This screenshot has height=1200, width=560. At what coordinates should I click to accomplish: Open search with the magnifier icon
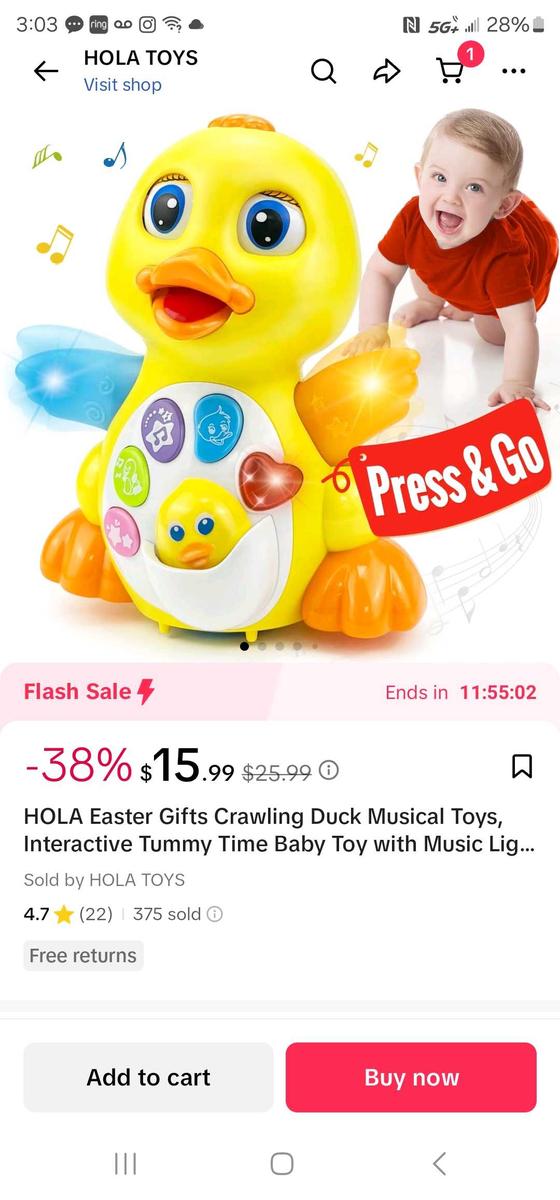(x=324, y=71)
